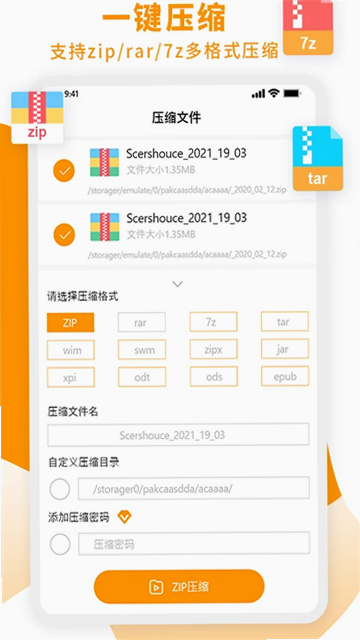Pick the wim format option

pyautogui.click(x=71, y=350)
